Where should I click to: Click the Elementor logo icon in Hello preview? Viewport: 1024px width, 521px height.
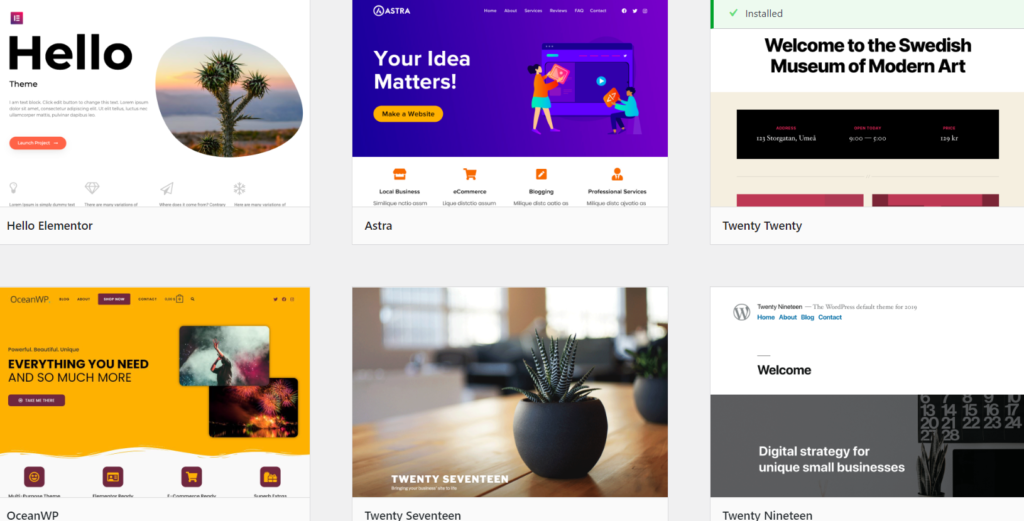pyautogui.click(x=17, y=18)
